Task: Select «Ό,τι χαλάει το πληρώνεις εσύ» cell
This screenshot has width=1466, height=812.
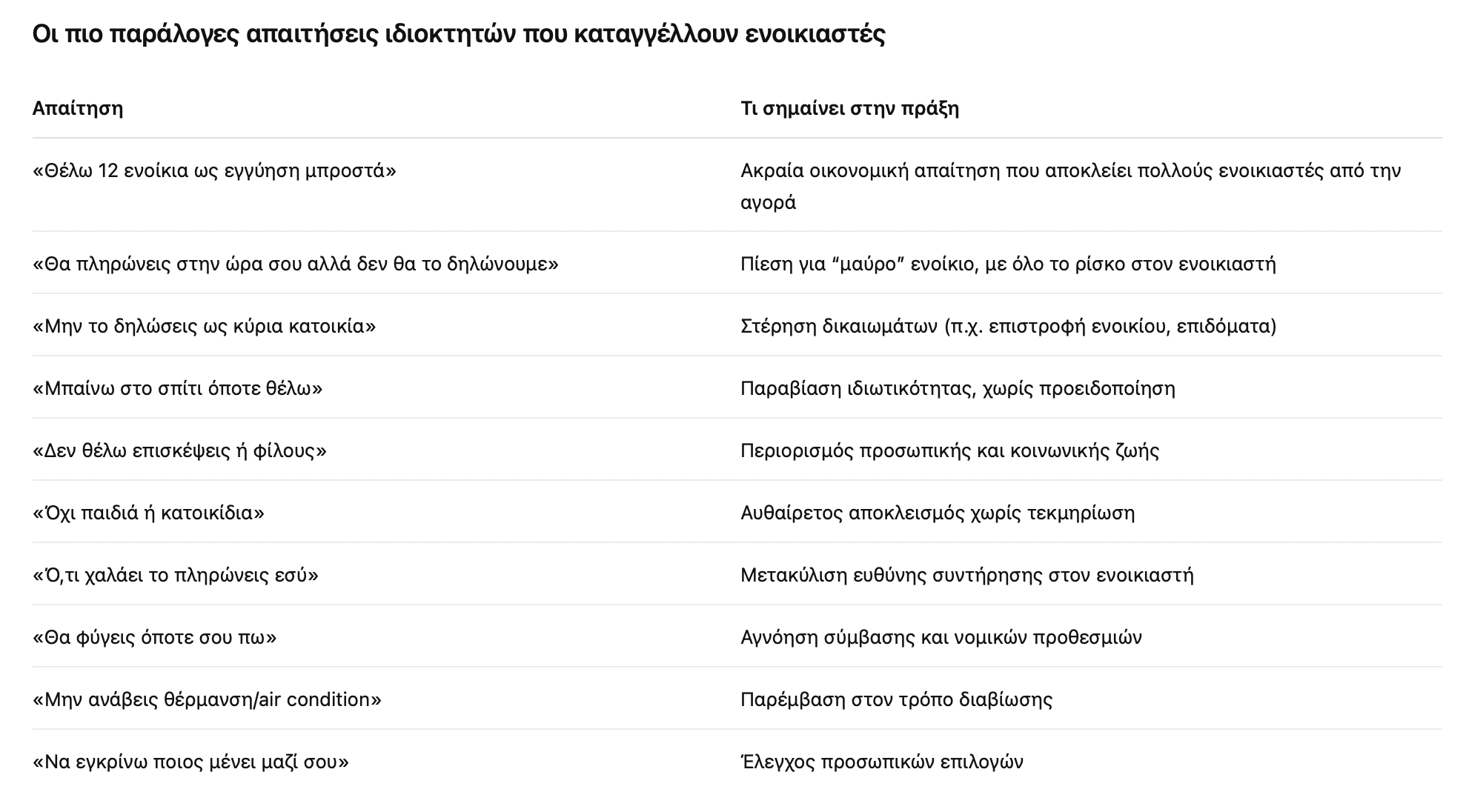Action: coord(175,576)
